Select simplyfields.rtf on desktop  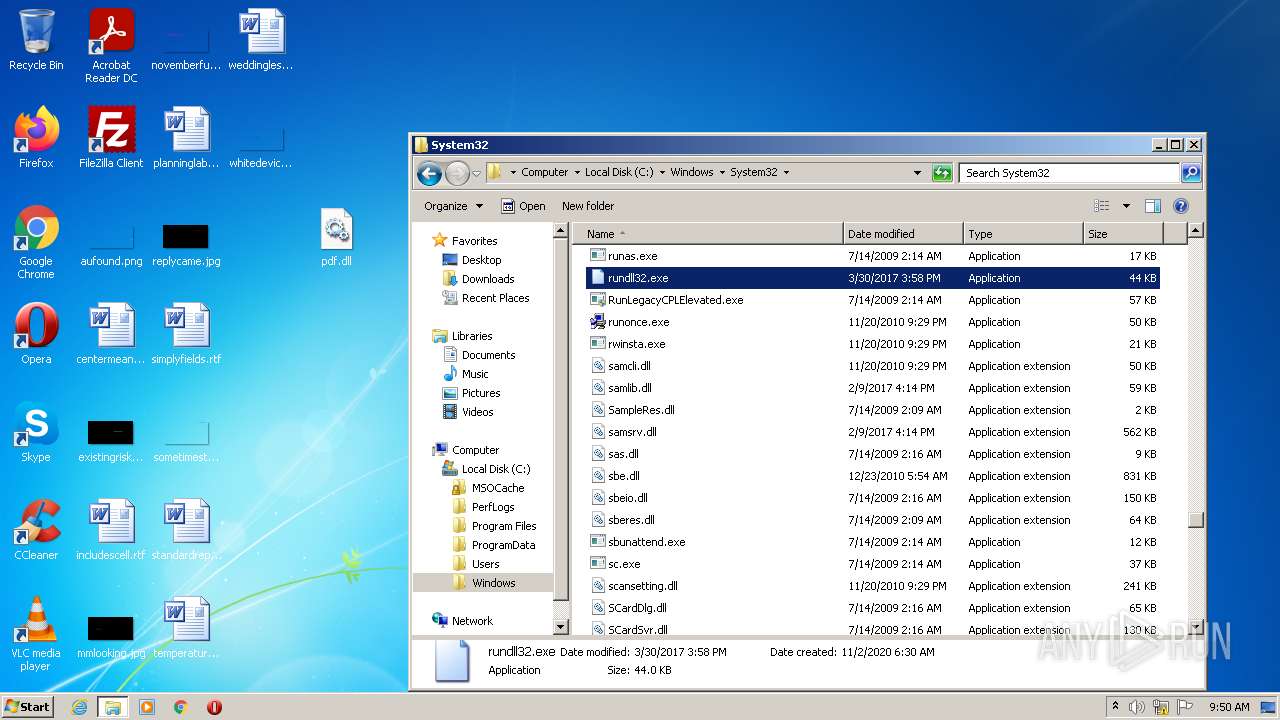186,333
